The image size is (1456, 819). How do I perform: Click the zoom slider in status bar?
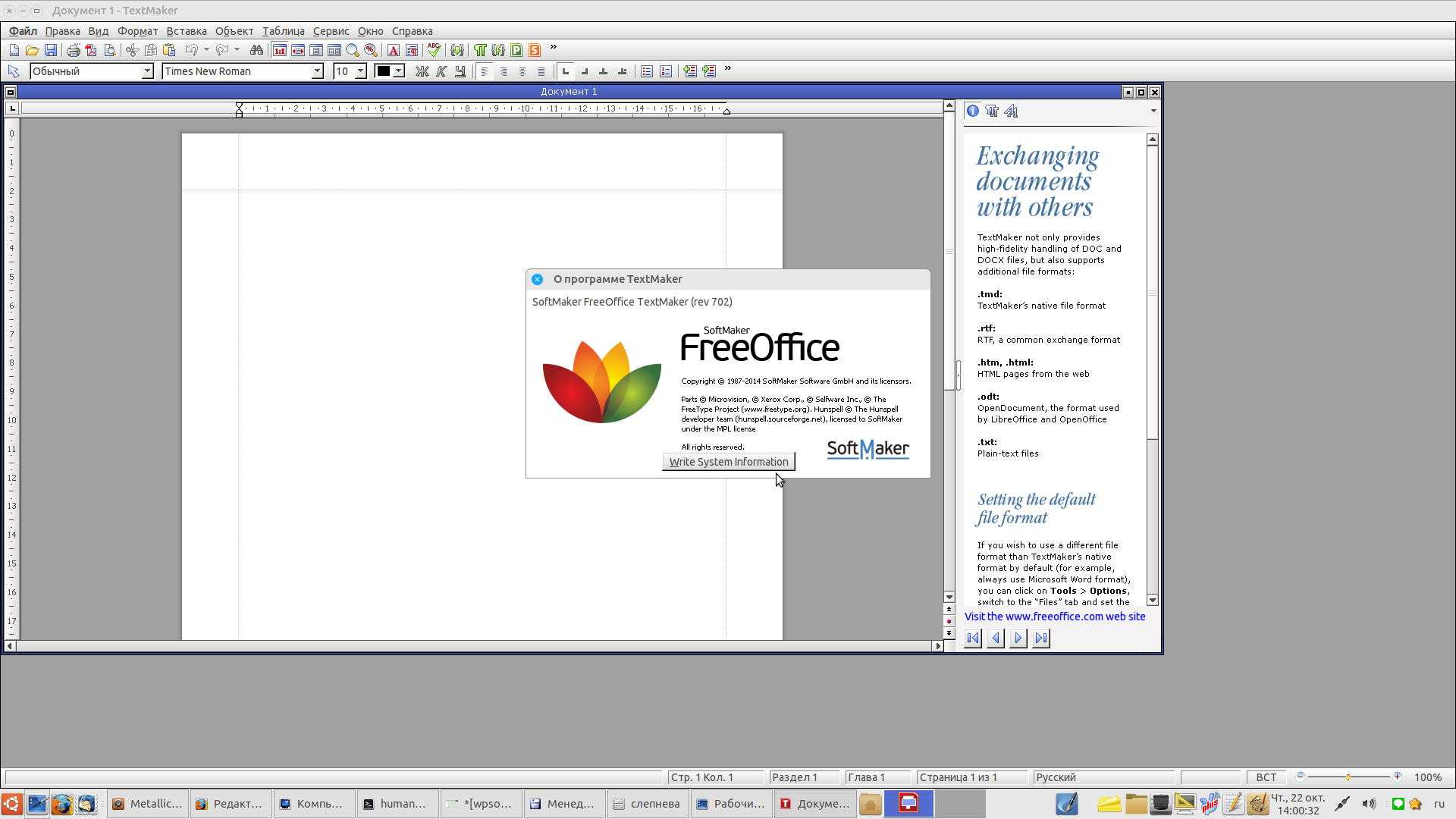click(1348, 777)
